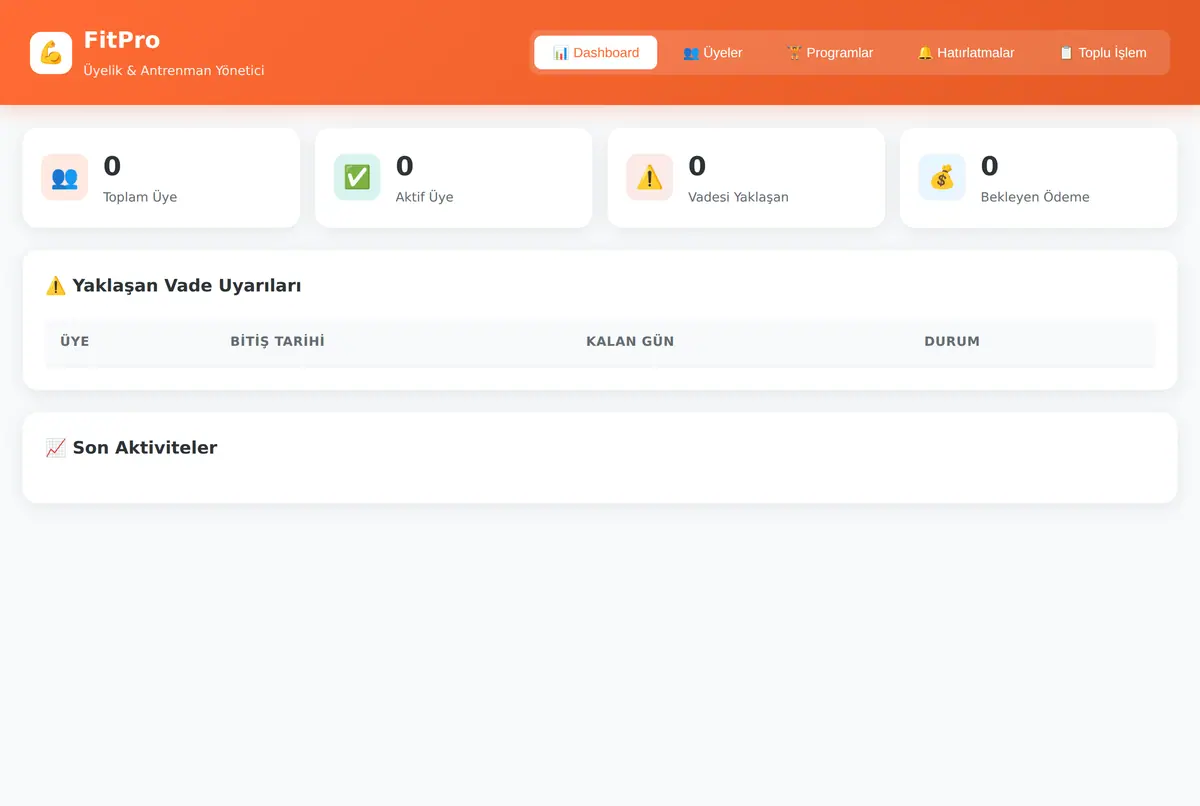
Task: Click the 'Toplam Üye' label
Action: (x=140, y=197)
